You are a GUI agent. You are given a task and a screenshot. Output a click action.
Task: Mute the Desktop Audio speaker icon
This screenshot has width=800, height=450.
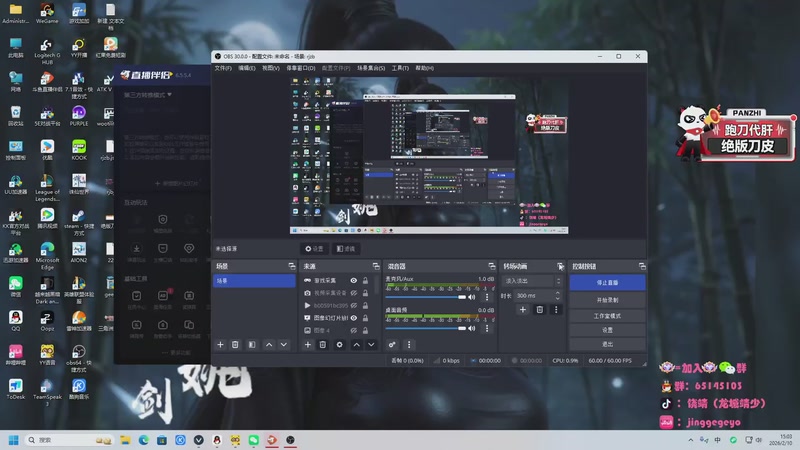(x=472, y=328)
